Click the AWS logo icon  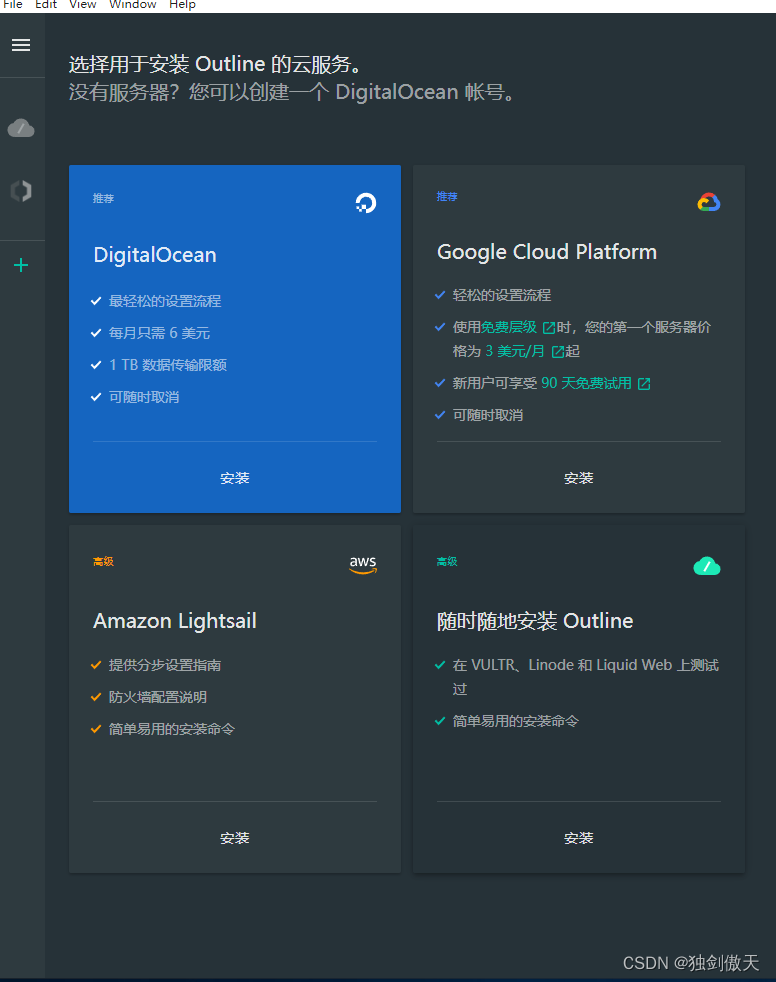[363, 564]
